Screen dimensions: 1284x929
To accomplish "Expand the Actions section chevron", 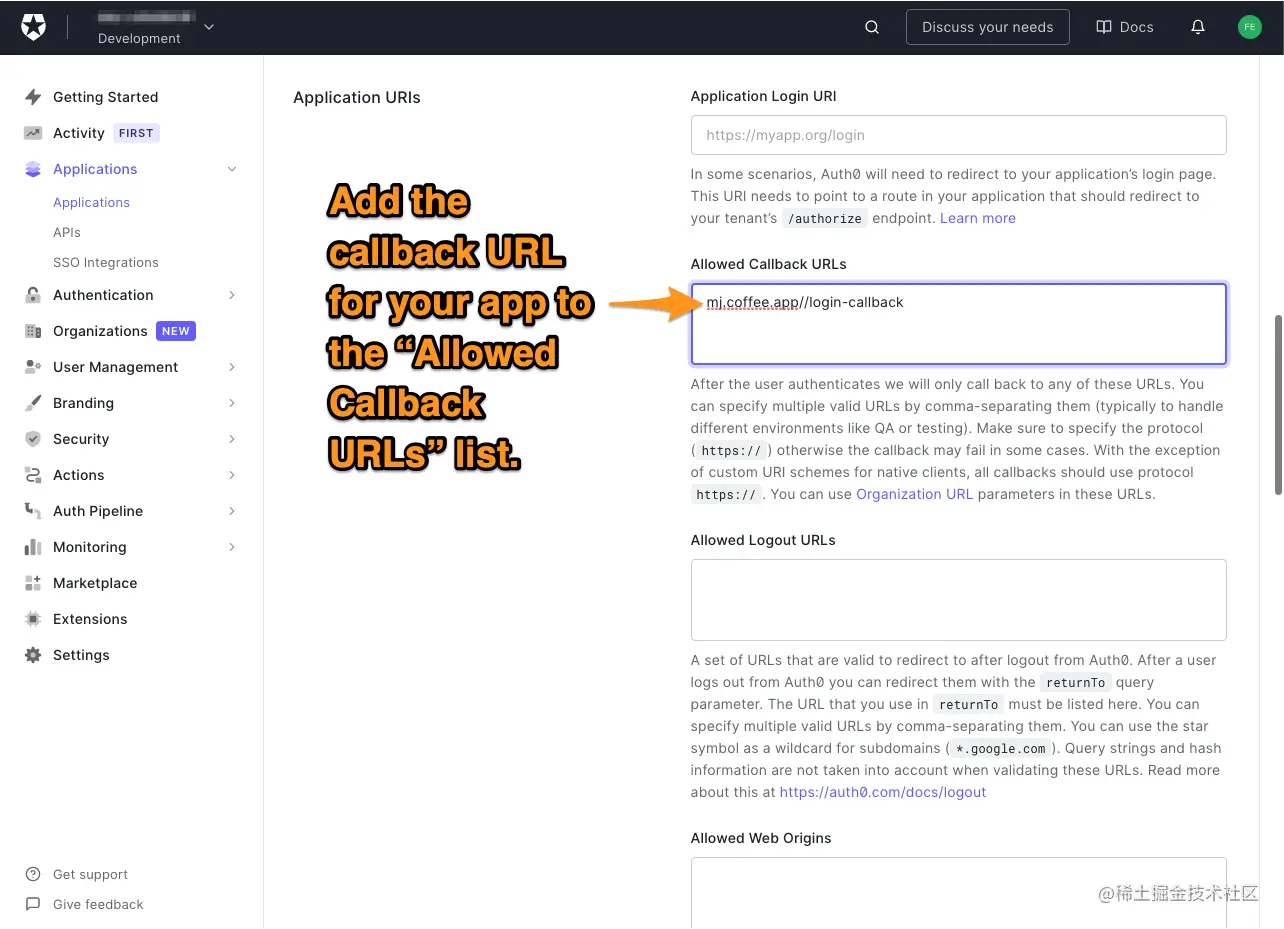I will (232, 475).
